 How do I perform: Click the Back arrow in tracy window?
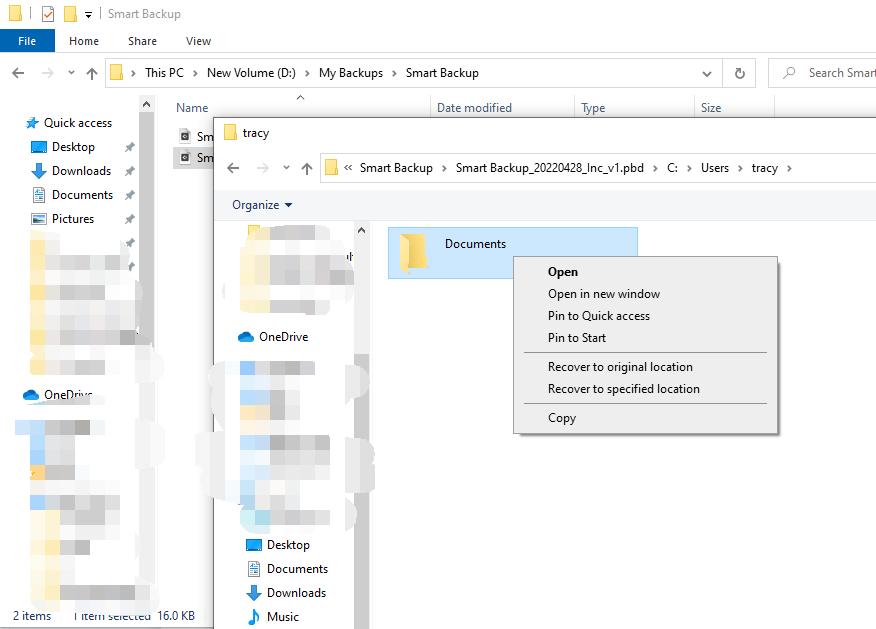click(234, 168)
